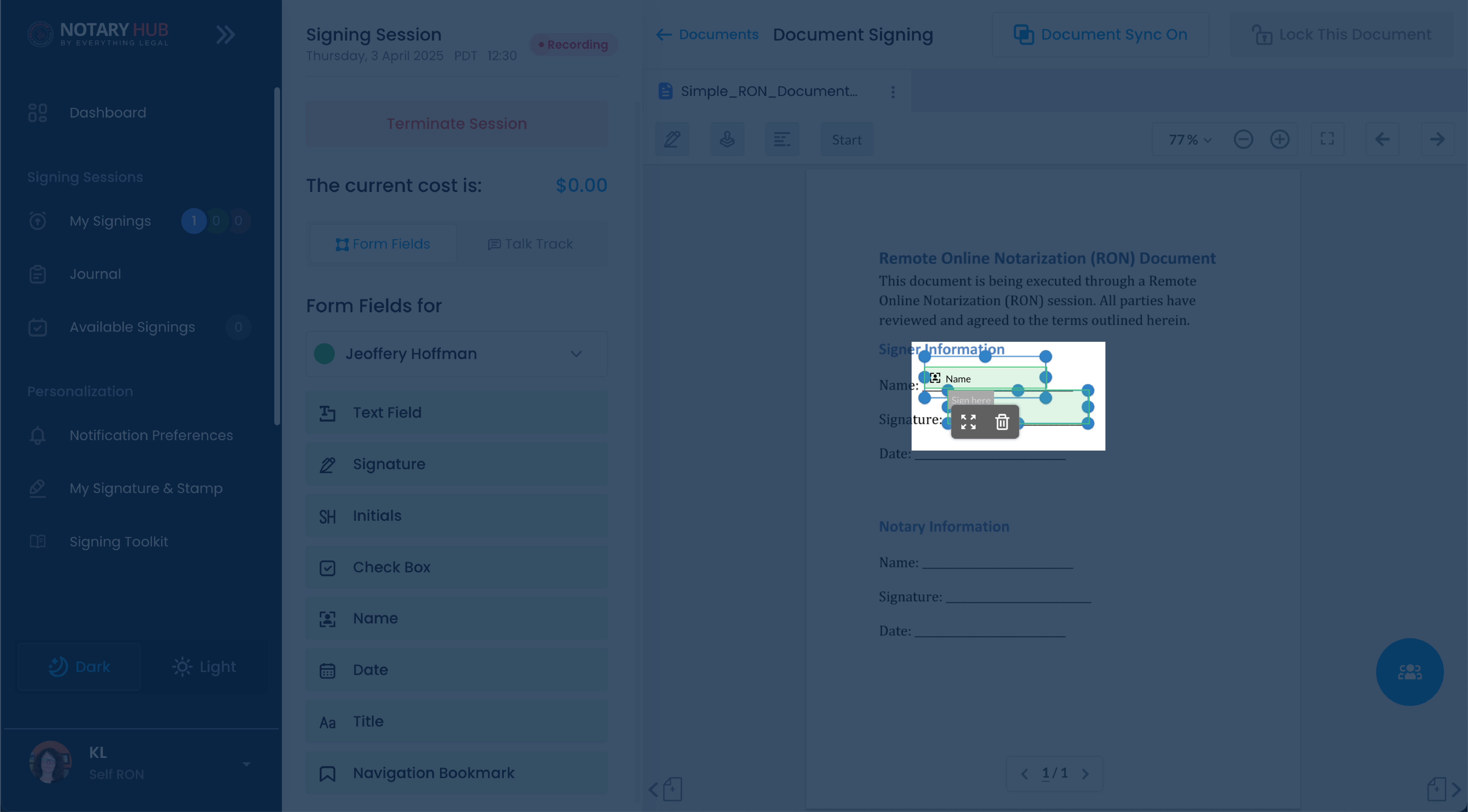Add a Name form field

456,618
